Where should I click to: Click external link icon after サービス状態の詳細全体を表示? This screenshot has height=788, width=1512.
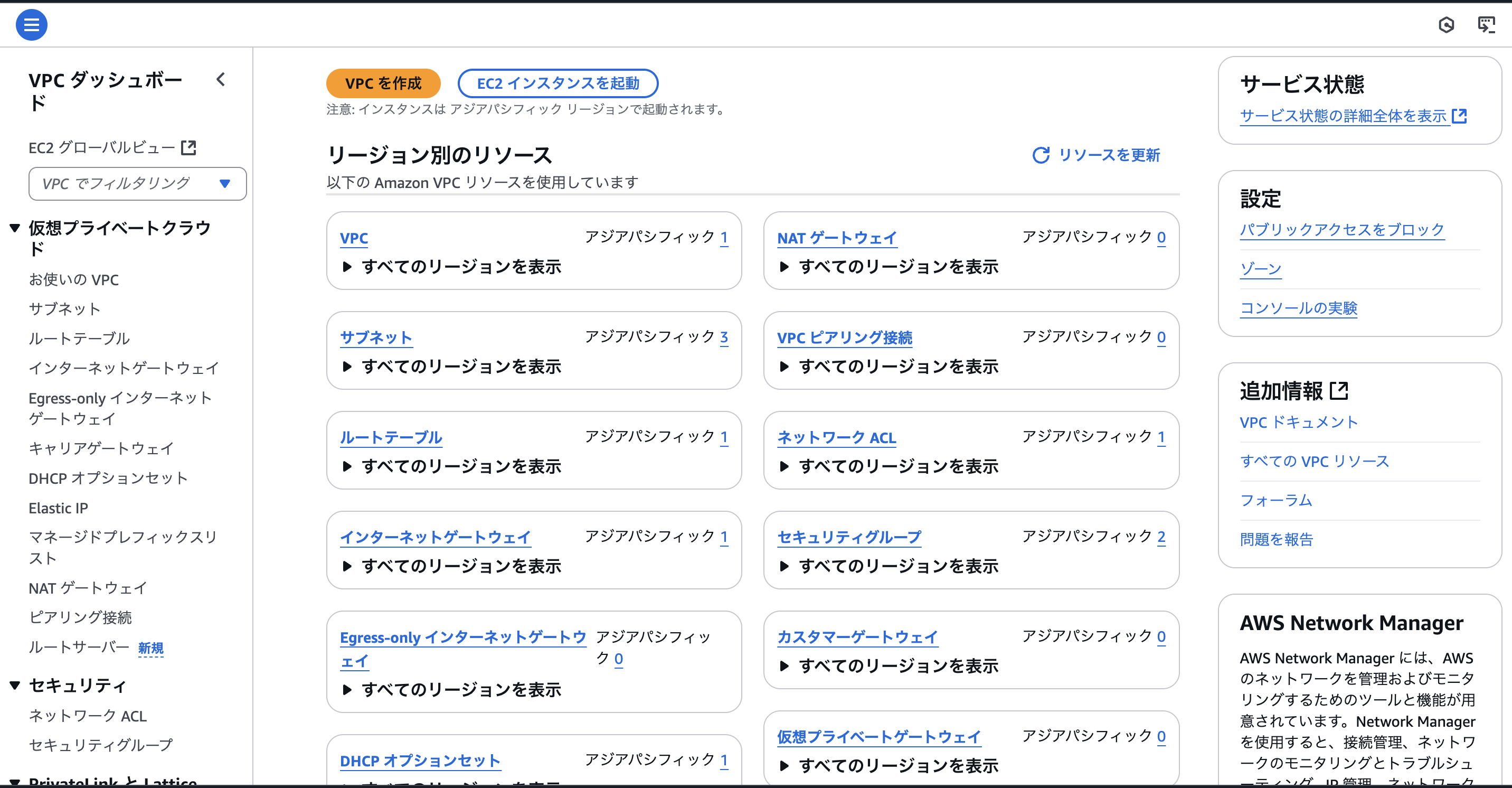pos(1459,116)
